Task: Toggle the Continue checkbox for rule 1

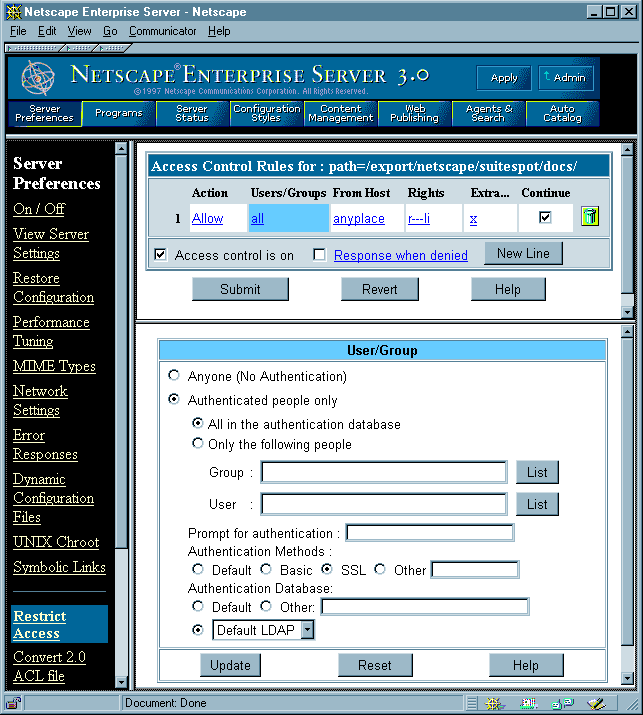Action: click(x=545, y=217)
